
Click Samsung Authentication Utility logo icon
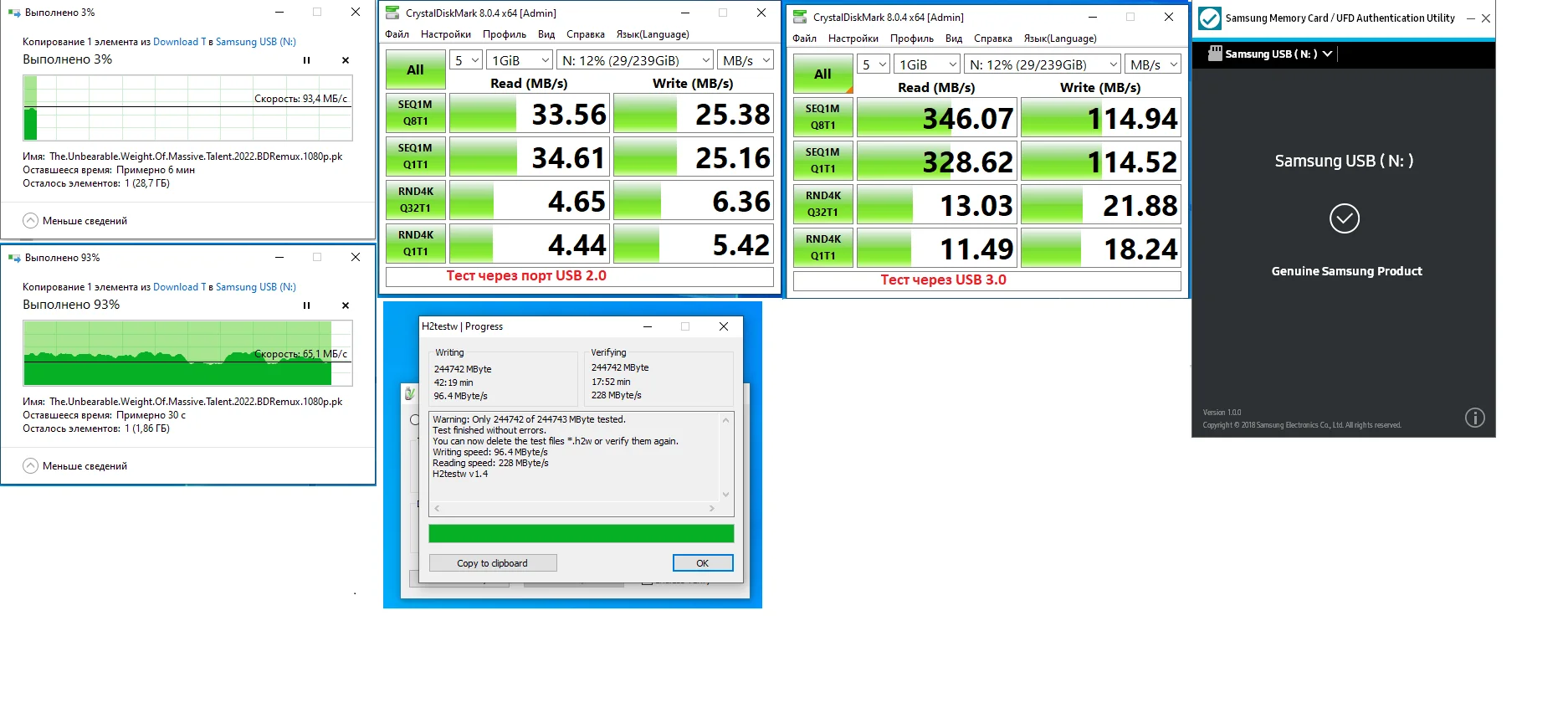point(1209,18)
